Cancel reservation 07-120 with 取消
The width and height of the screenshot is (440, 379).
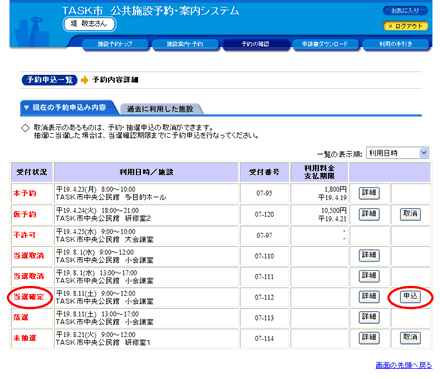(x=410, y=214)
